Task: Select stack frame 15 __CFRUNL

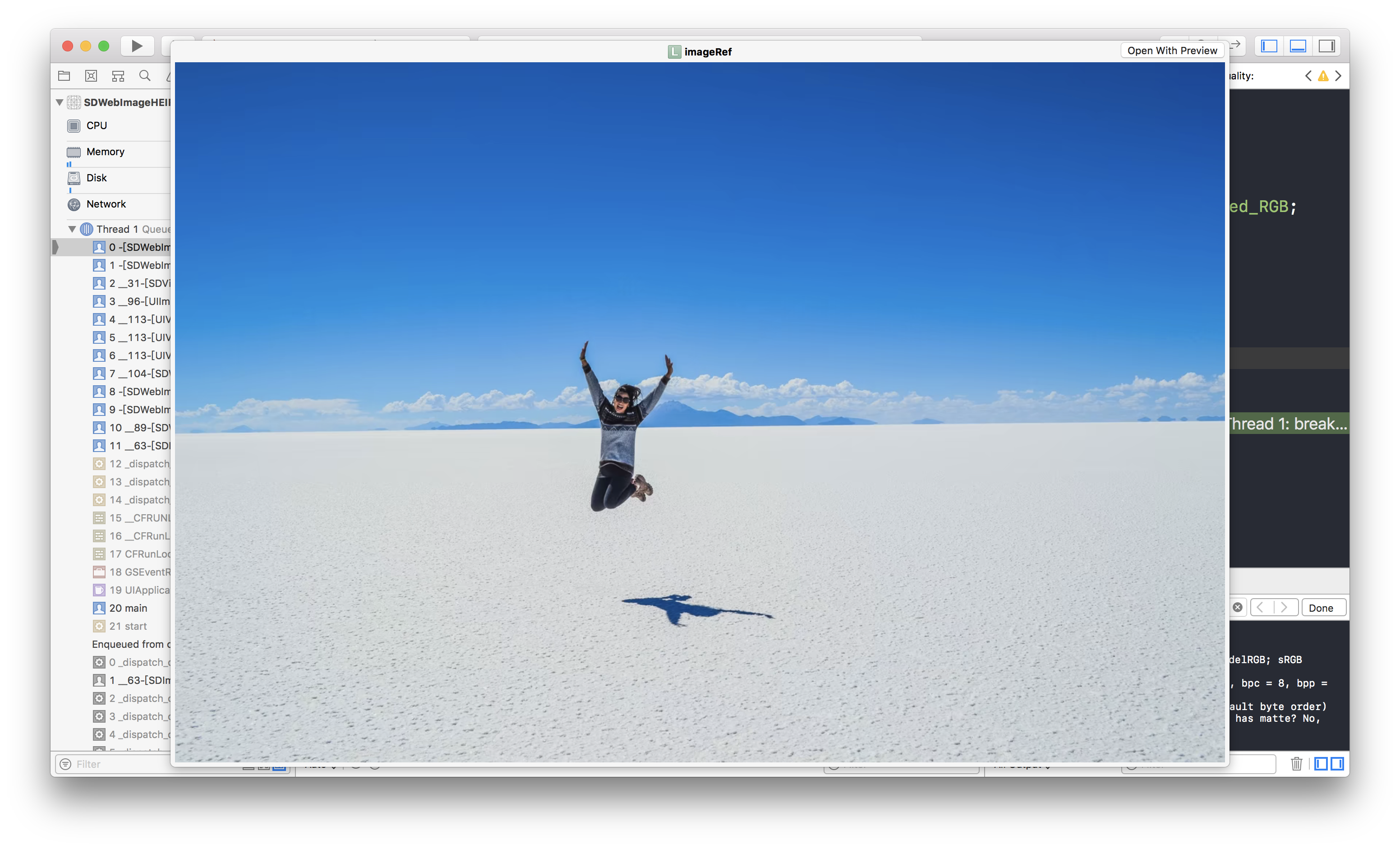Action: 111,518
